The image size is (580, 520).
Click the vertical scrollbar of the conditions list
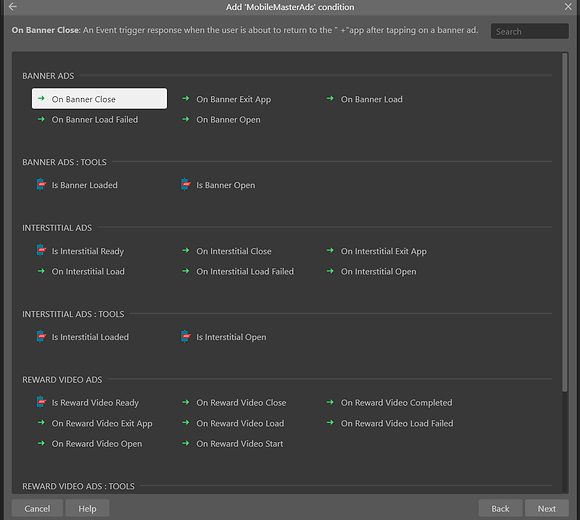point(564,222)
